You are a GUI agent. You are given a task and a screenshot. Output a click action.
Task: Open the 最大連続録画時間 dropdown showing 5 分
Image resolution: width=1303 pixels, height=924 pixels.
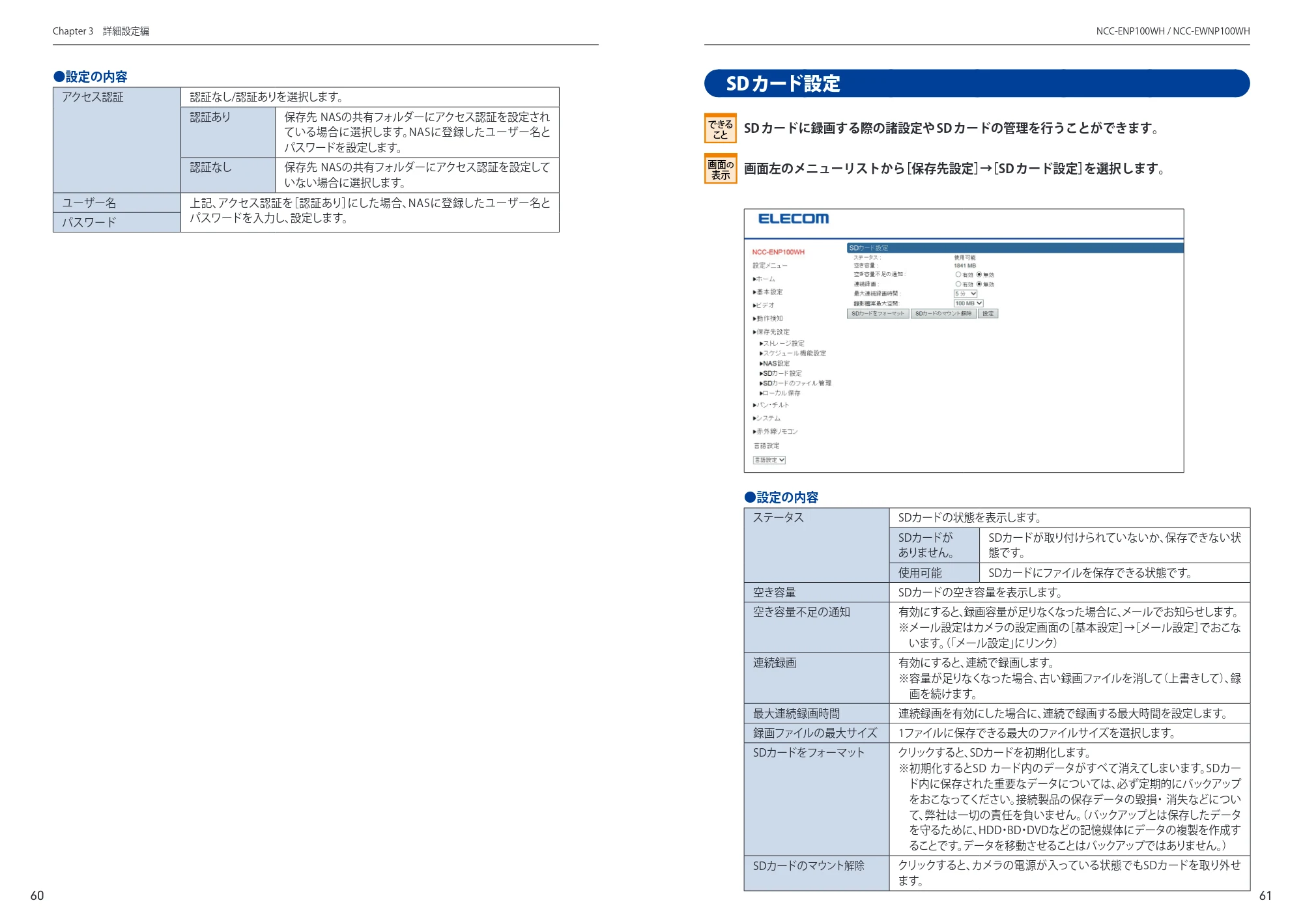point(966,294)
